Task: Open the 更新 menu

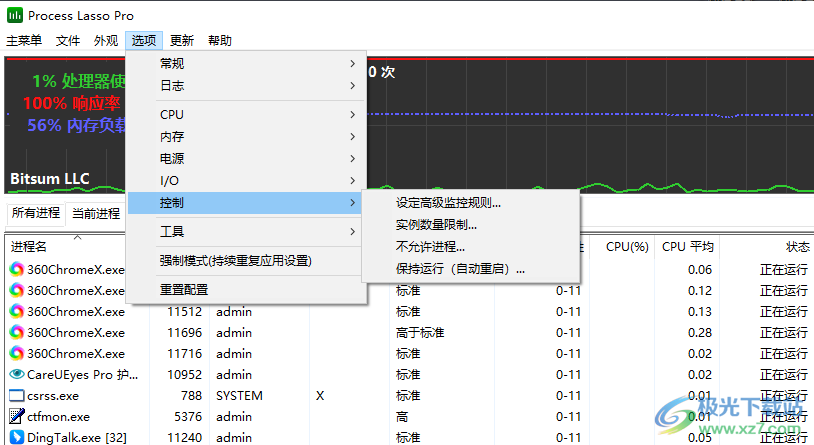Action: (182, 41)
